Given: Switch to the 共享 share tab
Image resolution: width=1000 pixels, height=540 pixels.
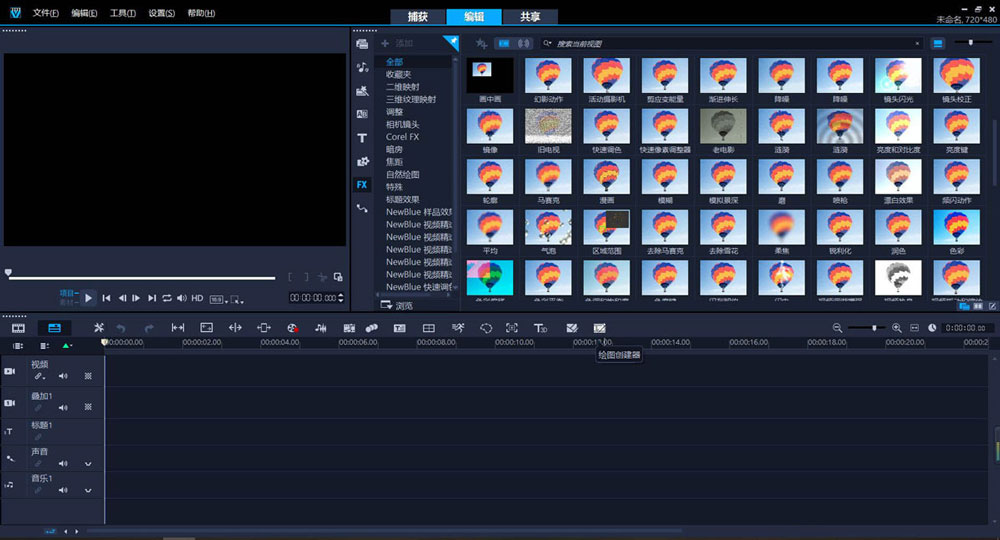Looking at the screenshot, I should (x=530, y=17).
